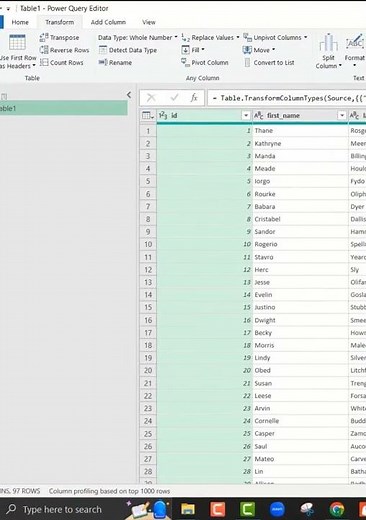The image size is (366, 520).
Task: Click the Split Column icon
Action: pos(328,43)
